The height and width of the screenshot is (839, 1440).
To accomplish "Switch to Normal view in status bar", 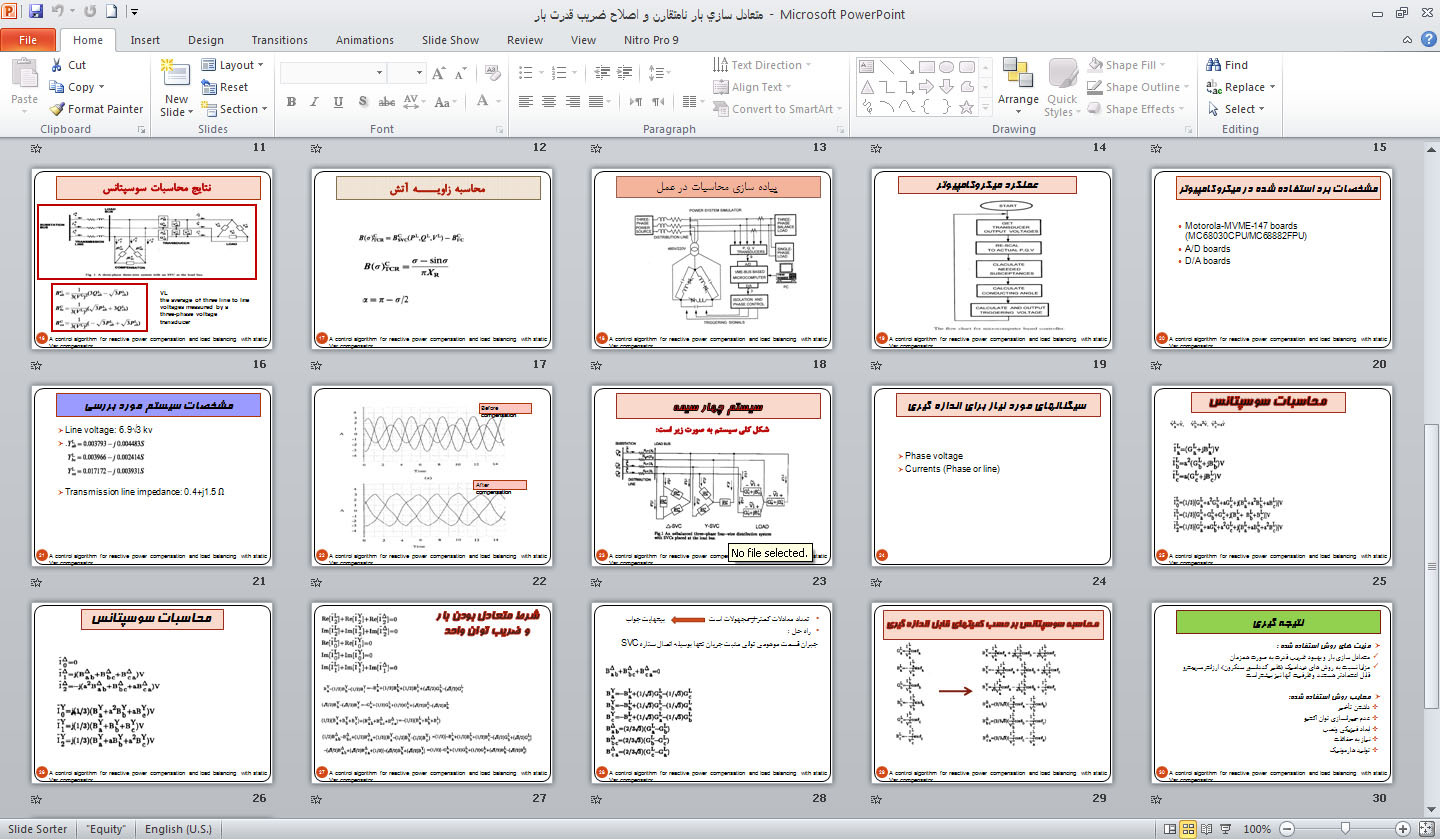I will click(1168, 828).
